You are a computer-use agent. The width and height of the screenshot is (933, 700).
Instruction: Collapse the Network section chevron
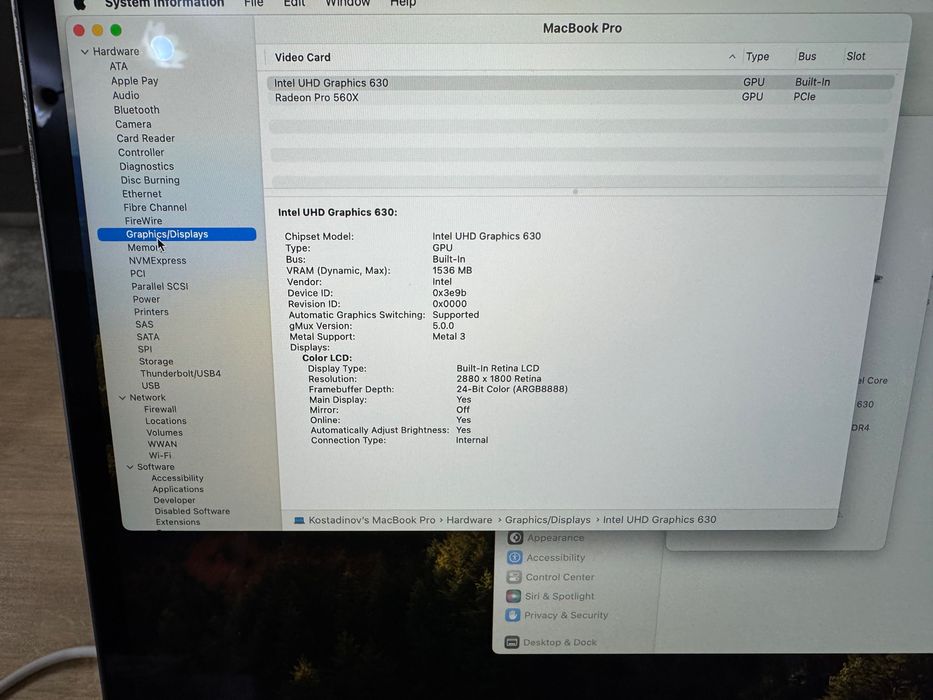(122, 398)
